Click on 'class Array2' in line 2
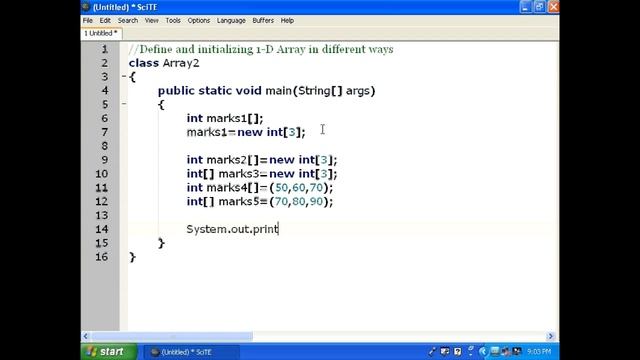The height and width of the screenshot is (360, 640). (x=164, y=63)
